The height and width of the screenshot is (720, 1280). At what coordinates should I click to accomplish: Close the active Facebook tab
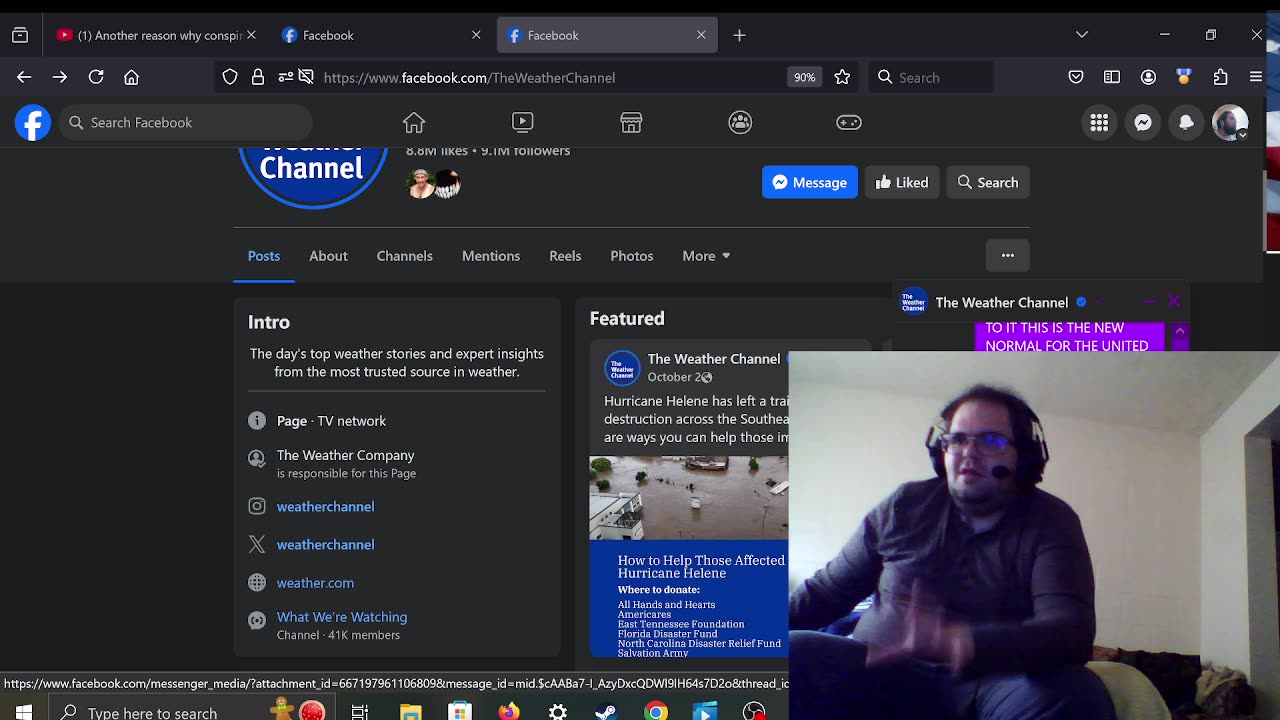coord(701,35)
